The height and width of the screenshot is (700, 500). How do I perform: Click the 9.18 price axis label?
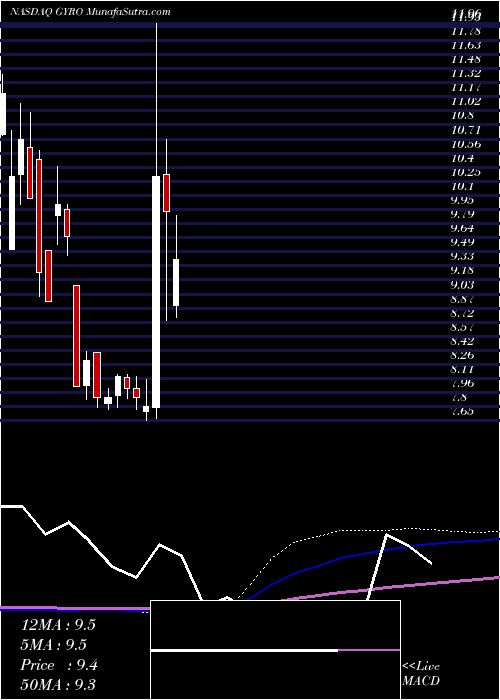462,271
